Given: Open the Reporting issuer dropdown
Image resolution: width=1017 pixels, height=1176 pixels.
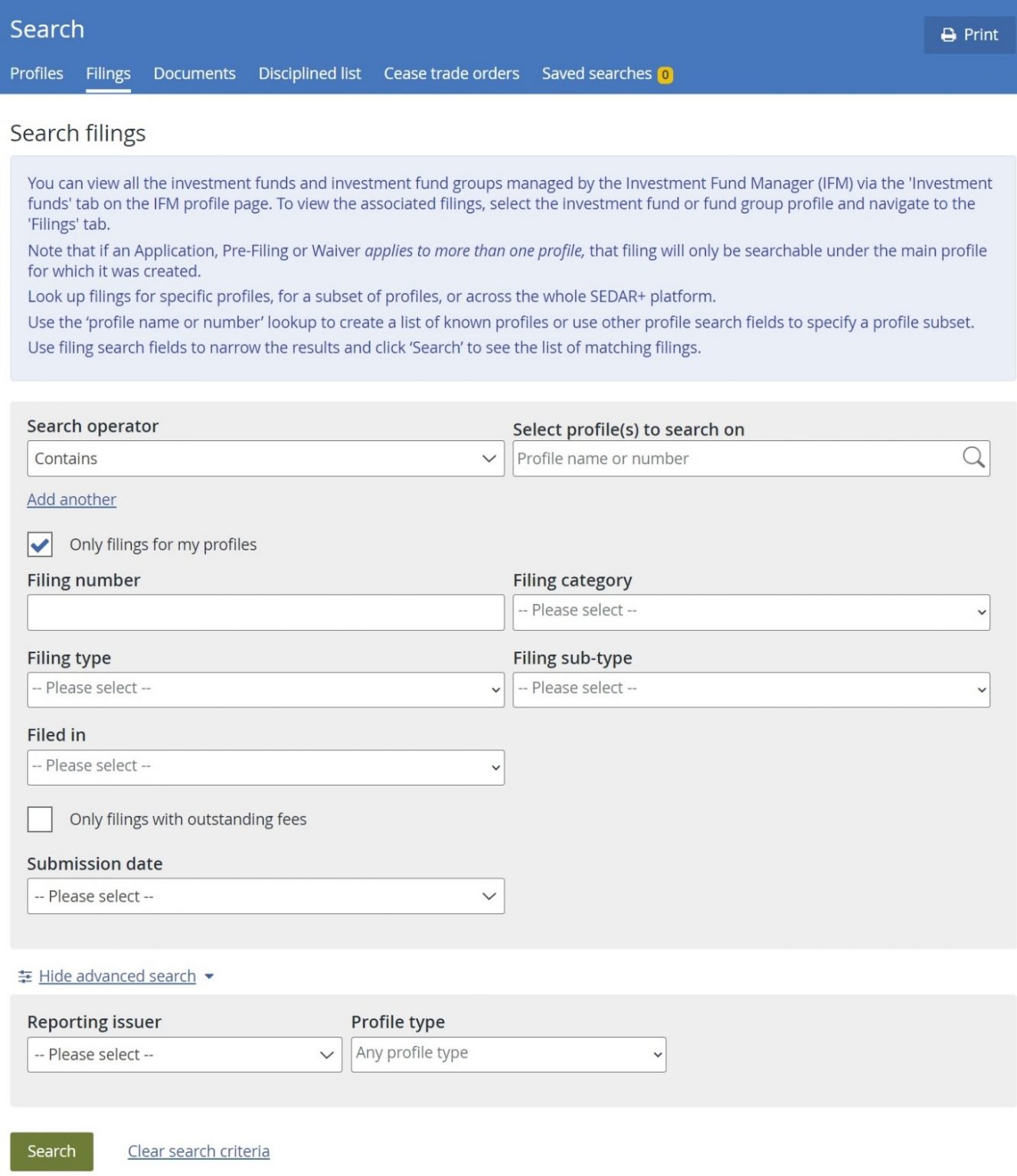Looking at the screenshot, I should pos(185,1054).
